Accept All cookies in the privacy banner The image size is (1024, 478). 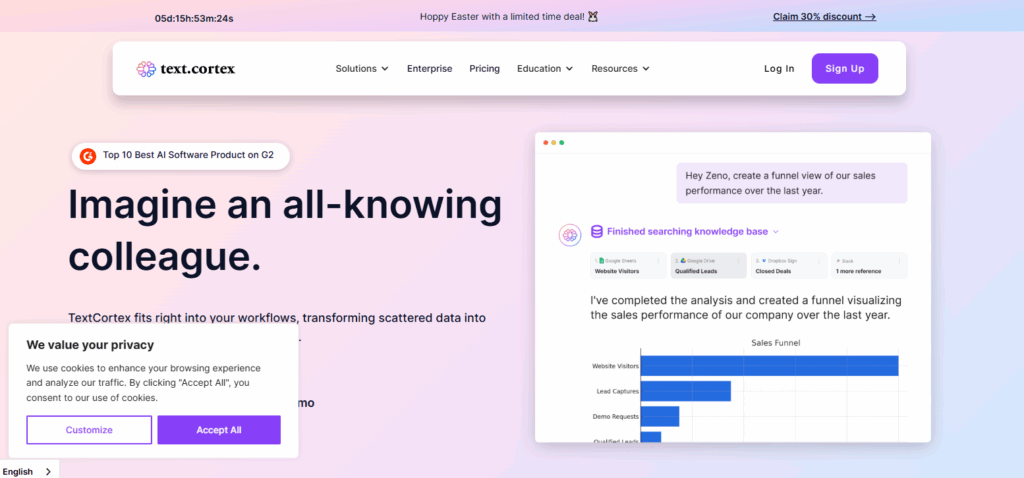[x=218, y=430]
